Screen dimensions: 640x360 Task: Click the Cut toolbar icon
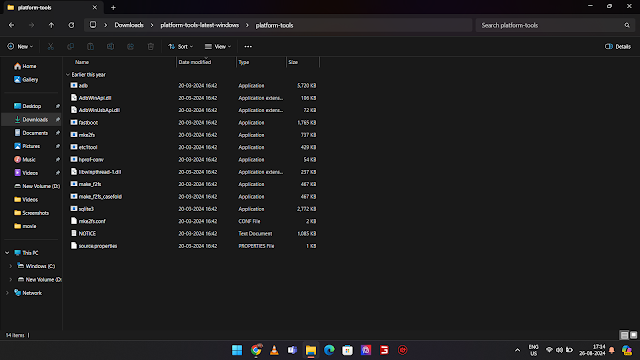tap(51, 47)
